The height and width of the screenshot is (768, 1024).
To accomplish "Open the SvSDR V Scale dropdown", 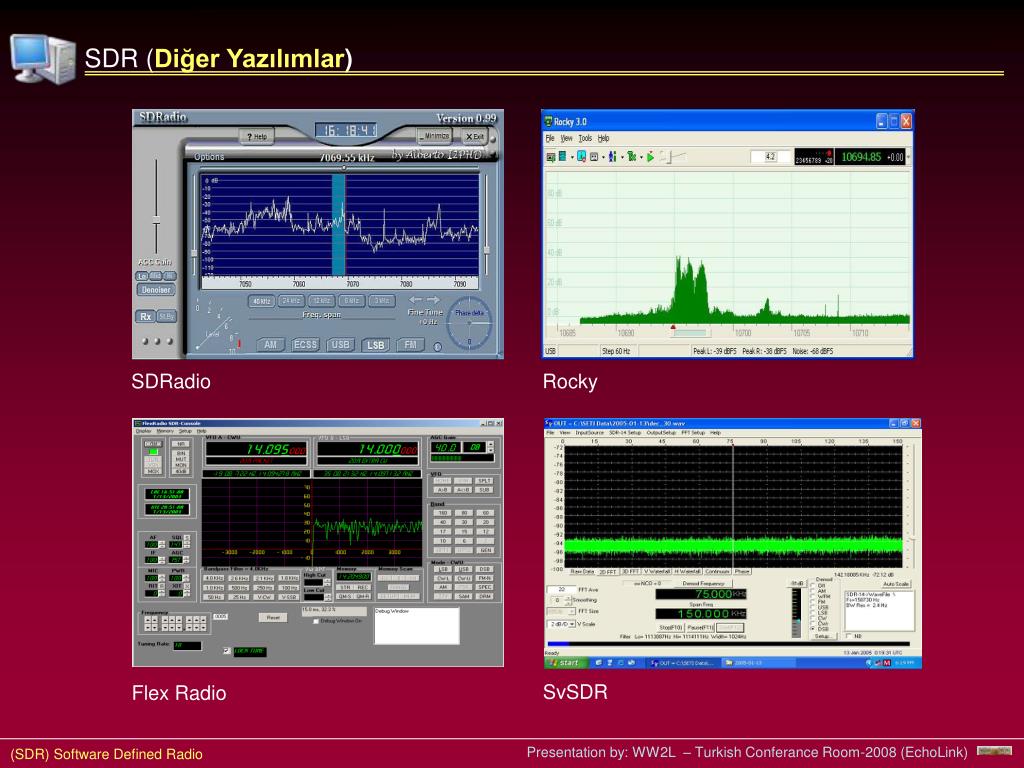I will coord(571,624).
